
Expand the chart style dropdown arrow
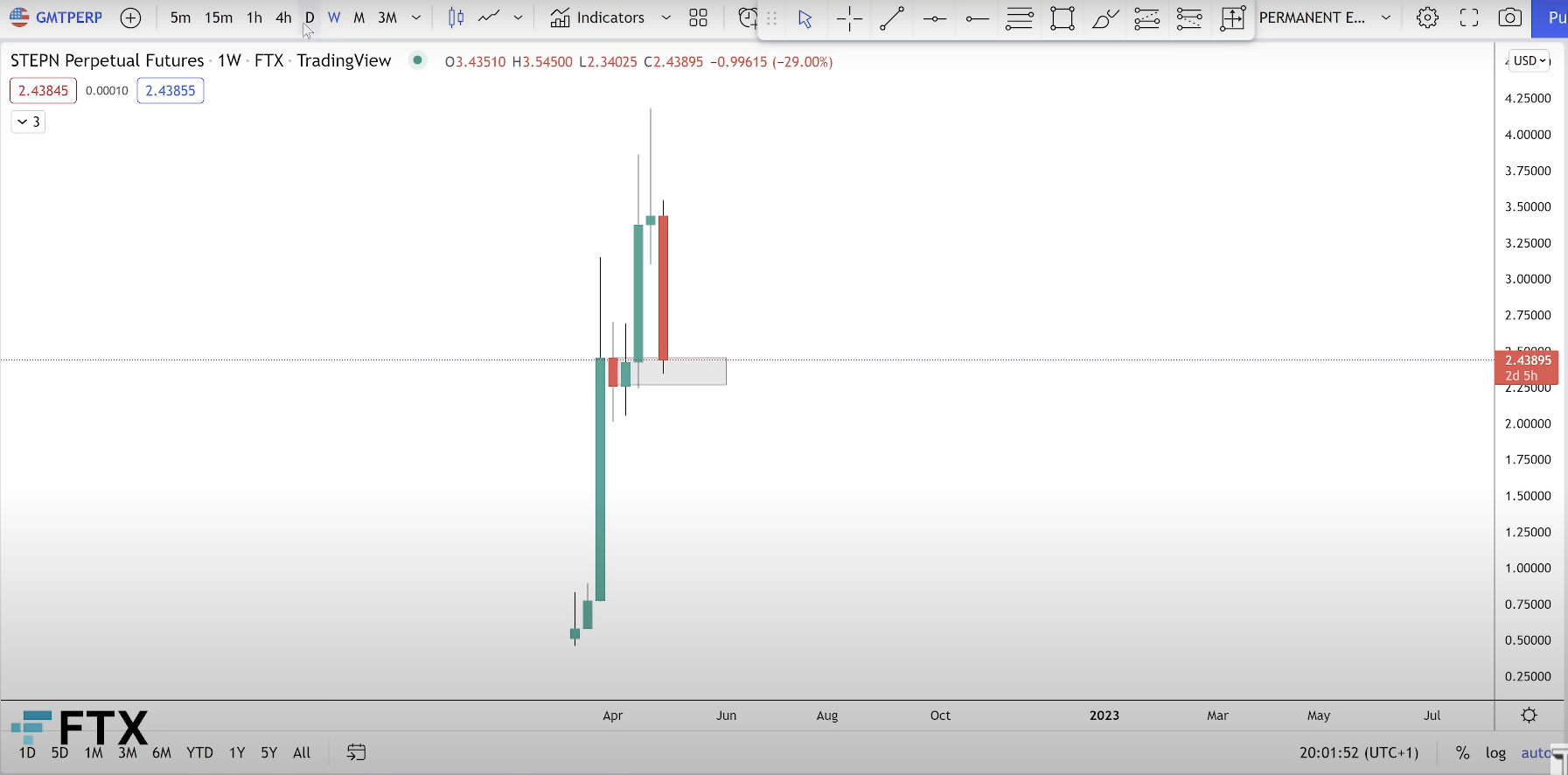click(x=518, y=17)
